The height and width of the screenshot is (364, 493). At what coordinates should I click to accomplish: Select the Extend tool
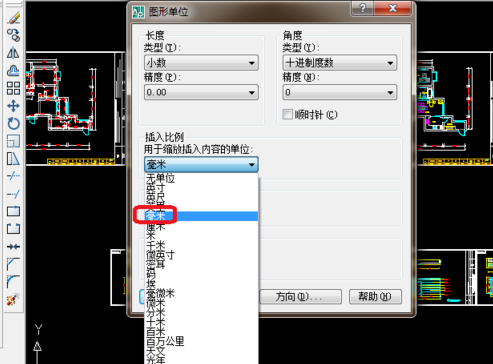pyautogui.click(x=13, y=194)
